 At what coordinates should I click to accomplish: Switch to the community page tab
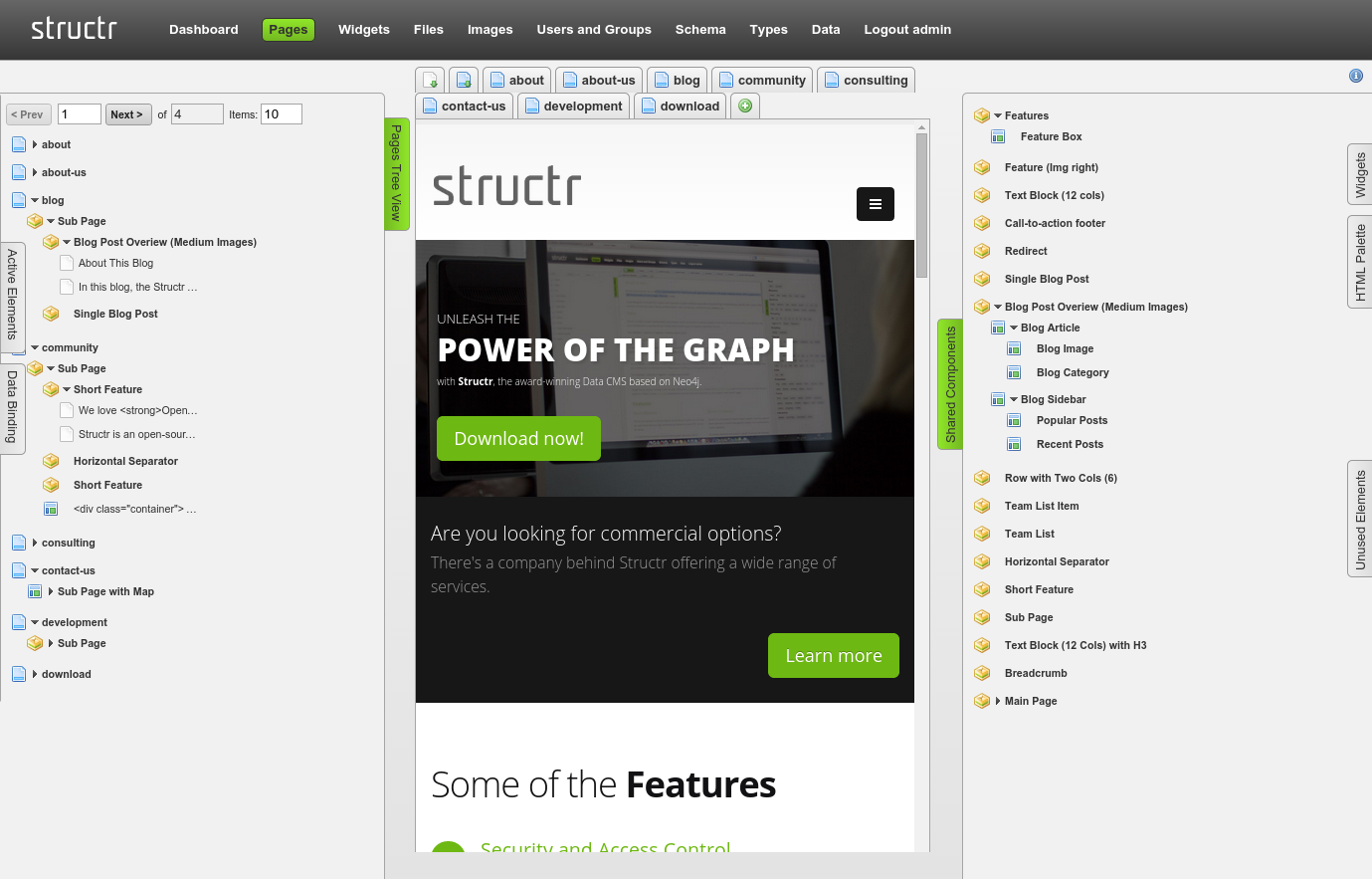click(x=762, y=80)
